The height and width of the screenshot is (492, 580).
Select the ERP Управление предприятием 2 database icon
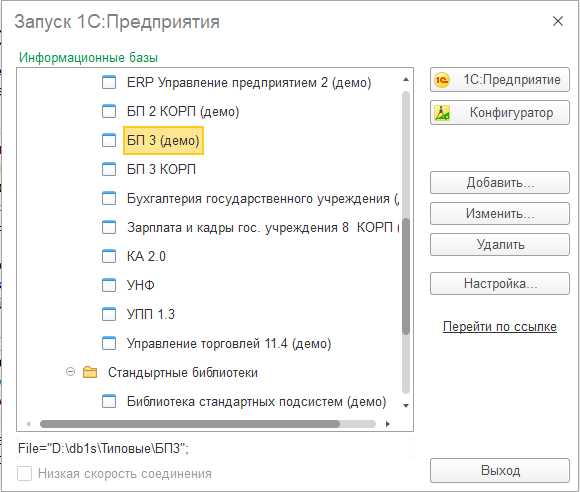(109, 82)
